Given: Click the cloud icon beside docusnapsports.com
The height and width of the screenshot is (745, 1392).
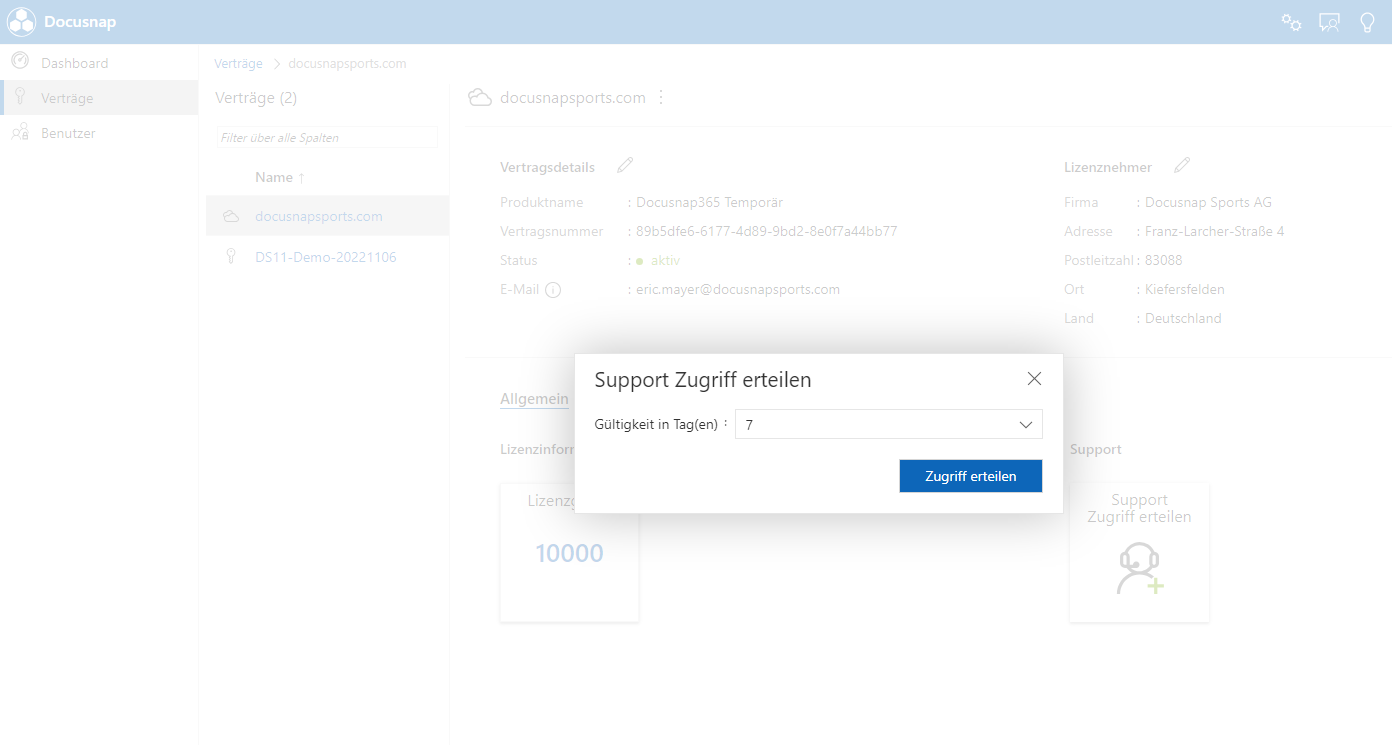Looking at the screenshot, I should pyautogui.click(x=230, y=215).
